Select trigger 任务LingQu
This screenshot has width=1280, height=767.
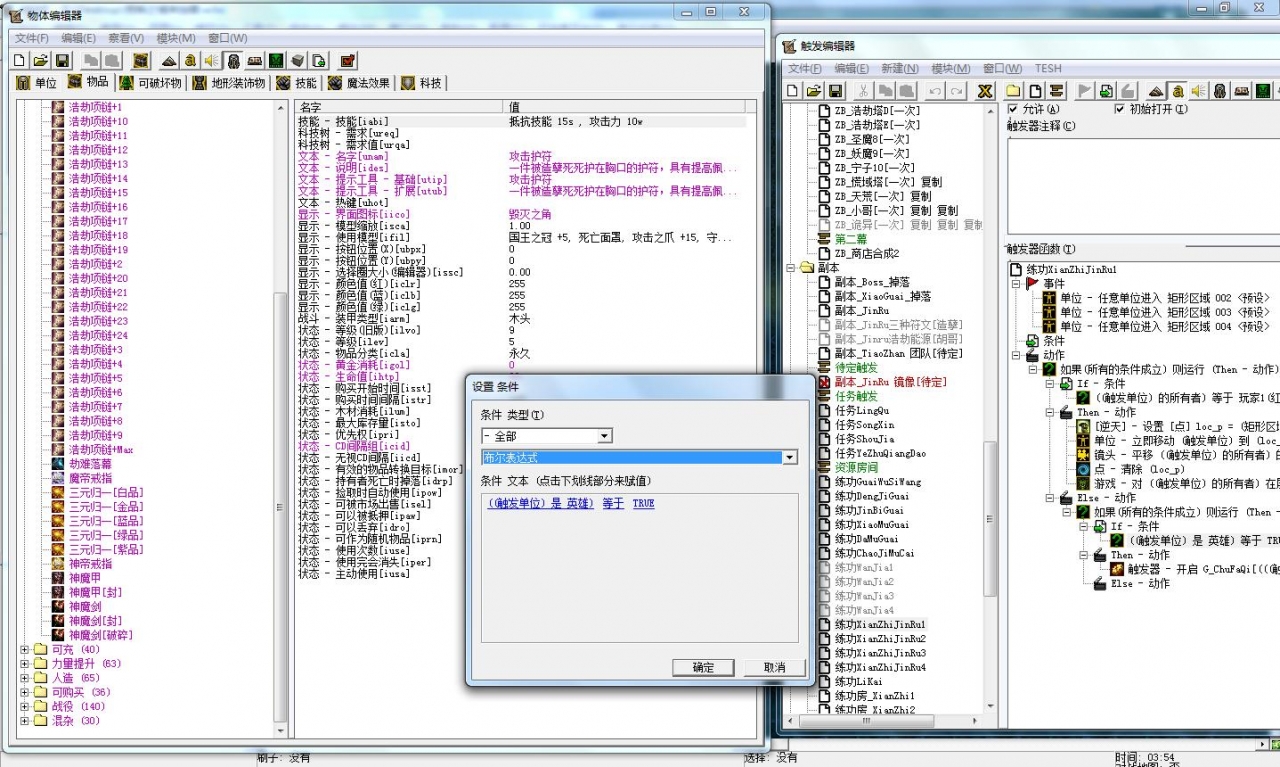point(862,410)
